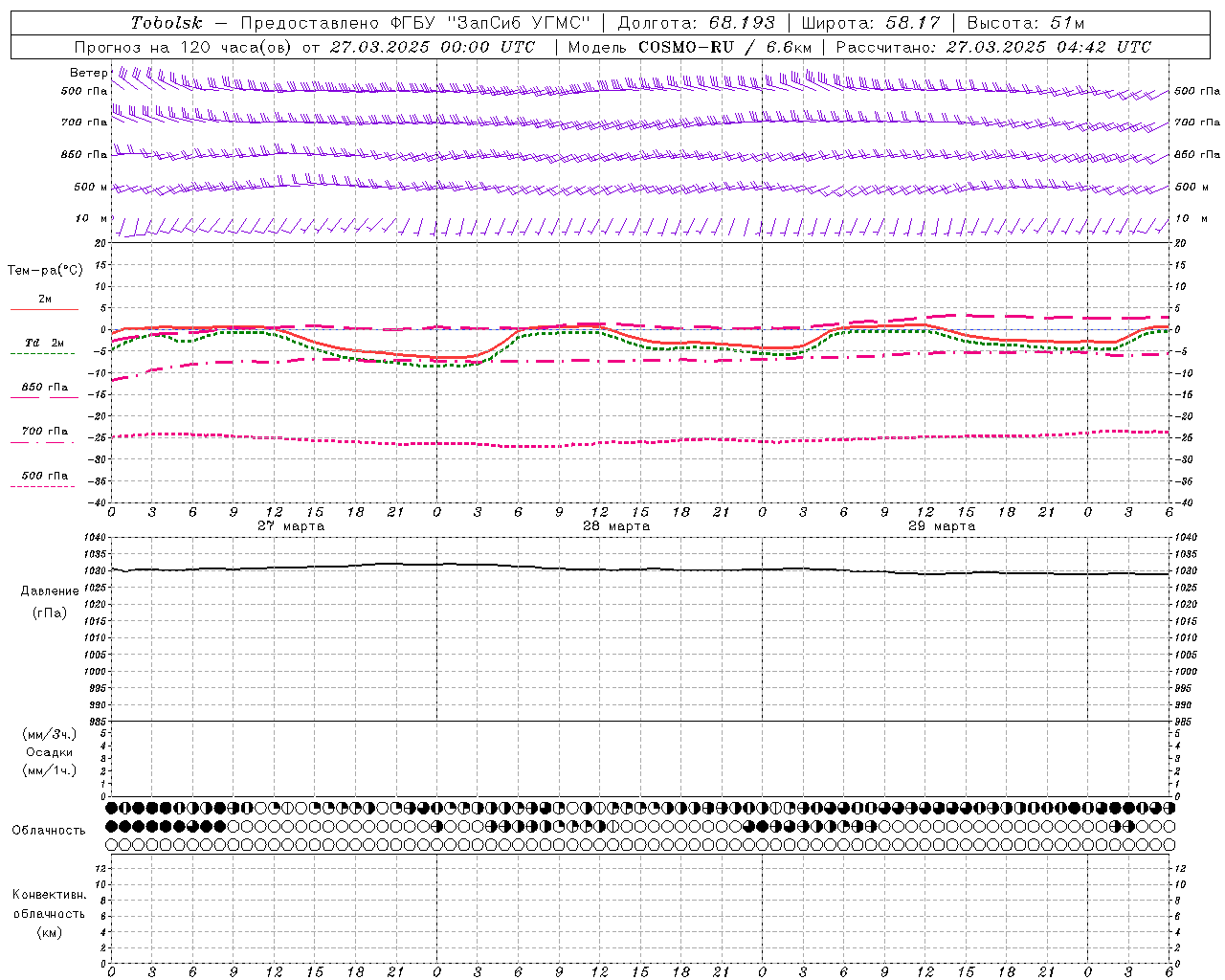Click the left 700 гПа wind level label
Image resolution: width=1225 pixels, height=980 pixels.
(x=84, y=122)
